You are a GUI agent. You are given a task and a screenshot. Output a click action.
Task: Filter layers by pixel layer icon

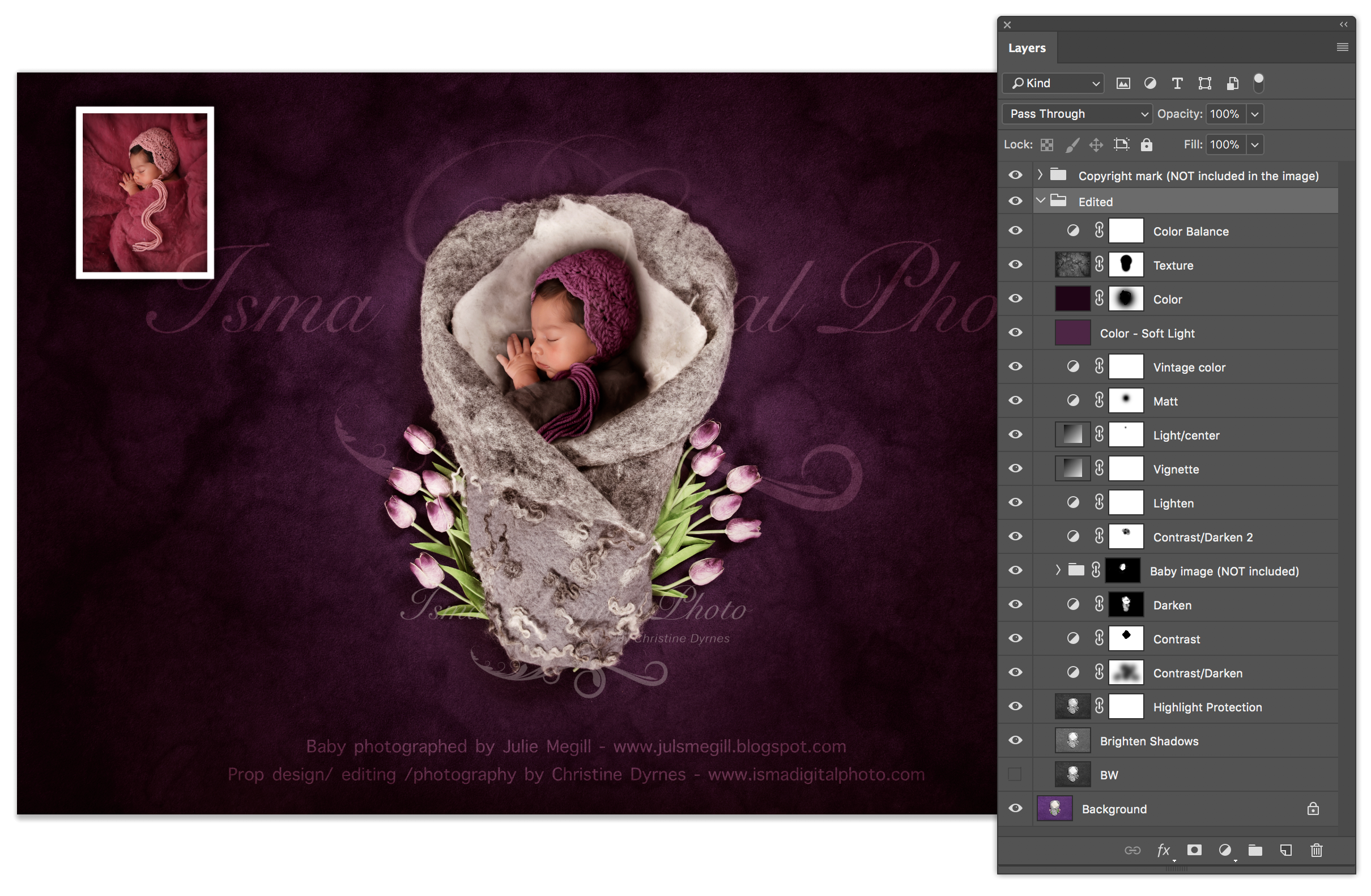pyautogui.click(x=1123, y=83)
